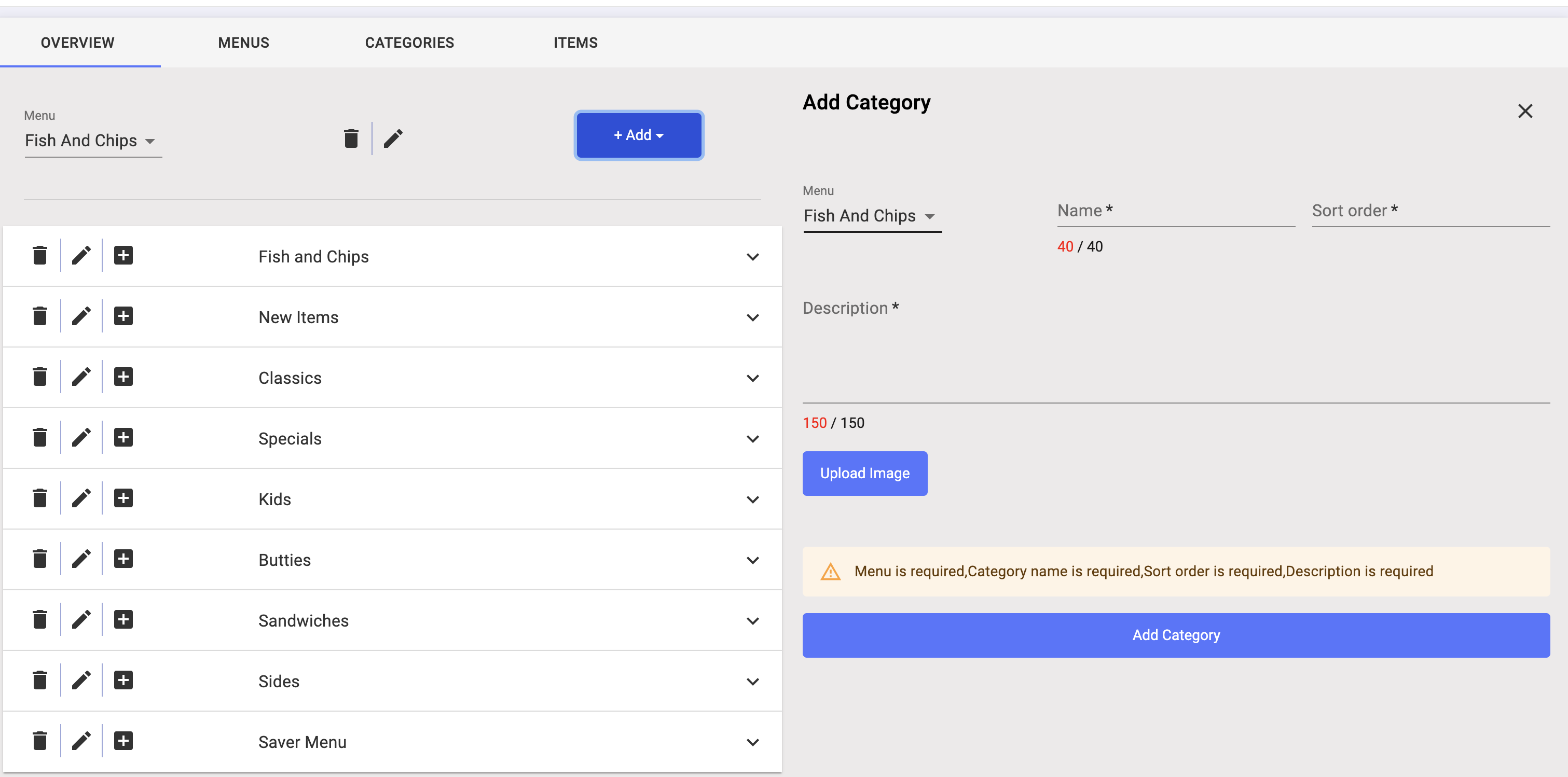Open the blue + Add dropdown button
The image size is (1568, 777).
(x=639, y=135)
